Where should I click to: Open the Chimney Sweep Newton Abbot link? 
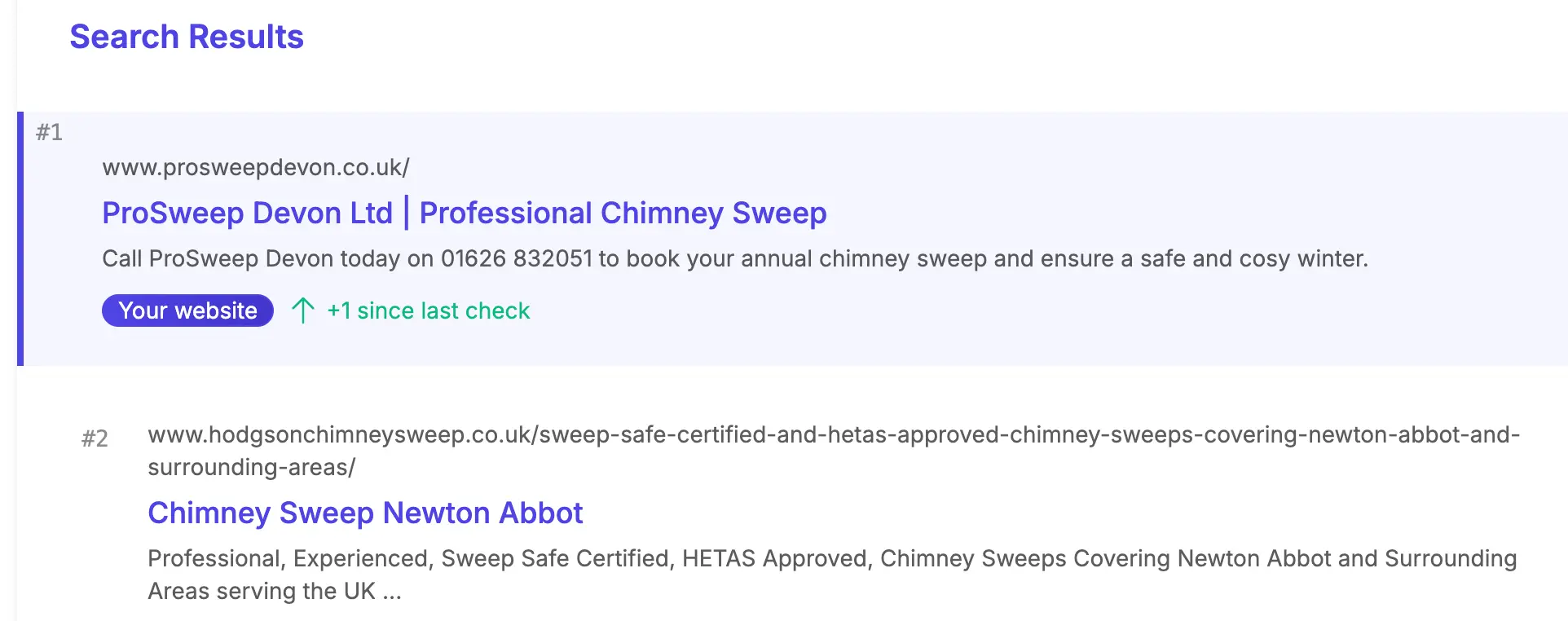tap(365, 513)
